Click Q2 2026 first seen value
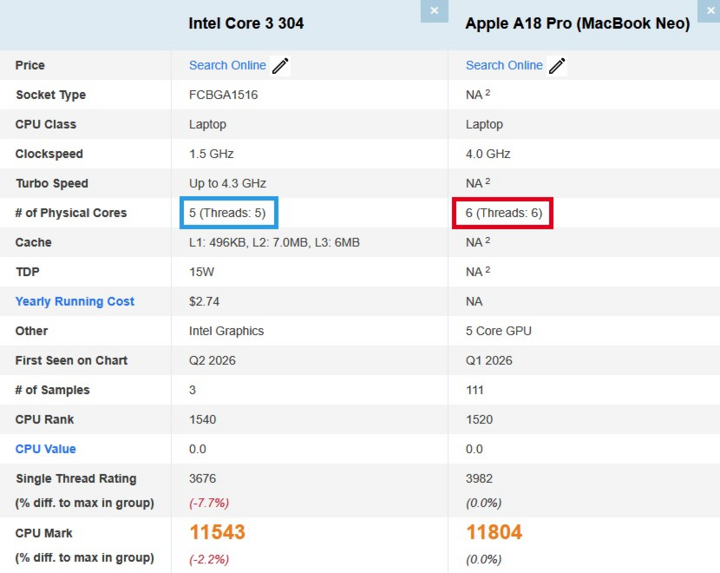Image resolution: width=720 pixels, height=573 pixels. tap(212, 360)
